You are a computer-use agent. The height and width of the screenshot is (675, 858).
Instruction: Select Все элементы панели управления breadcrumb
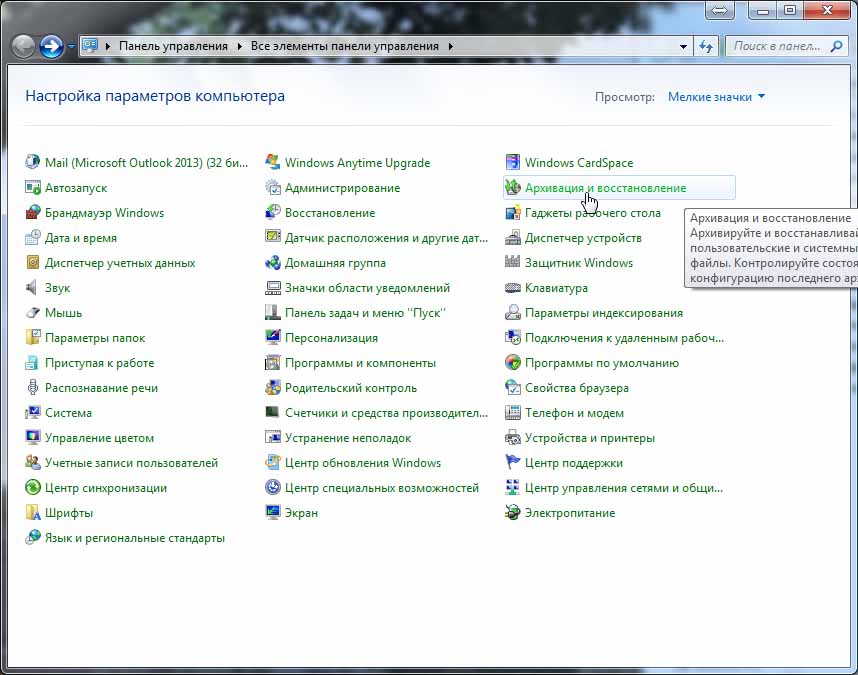point(345,46)
